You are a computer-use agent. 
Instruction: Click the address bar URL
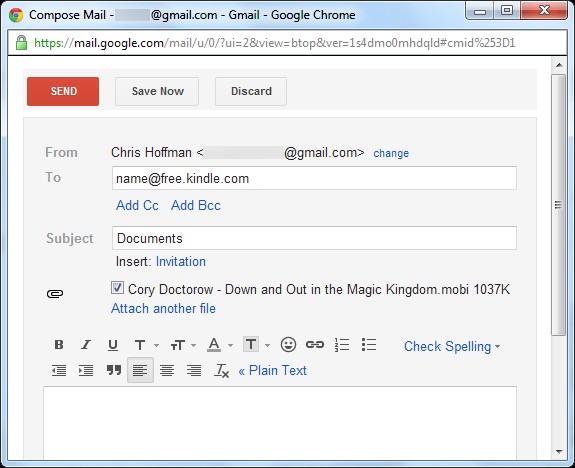click(274, 43)
